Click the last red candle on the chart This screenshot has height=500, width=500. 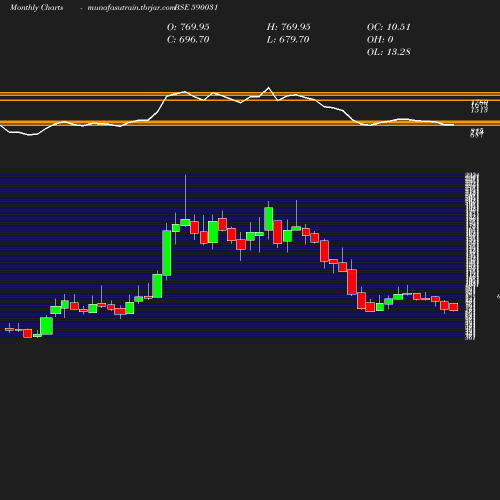point(454,307)
